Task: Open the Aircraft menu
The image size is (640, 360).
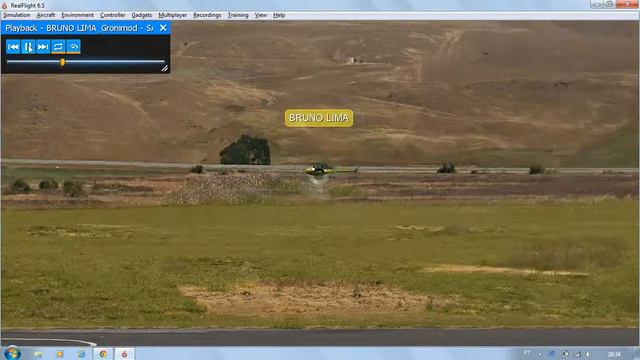Action: coord(46,15)
